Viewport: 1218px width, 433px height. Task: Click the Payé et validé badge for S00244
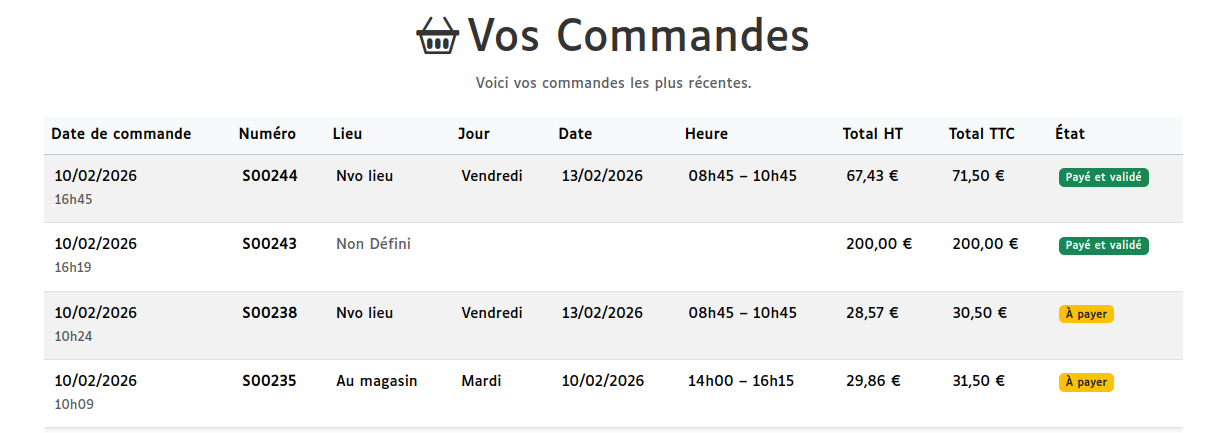click(x=1103, y=178)
